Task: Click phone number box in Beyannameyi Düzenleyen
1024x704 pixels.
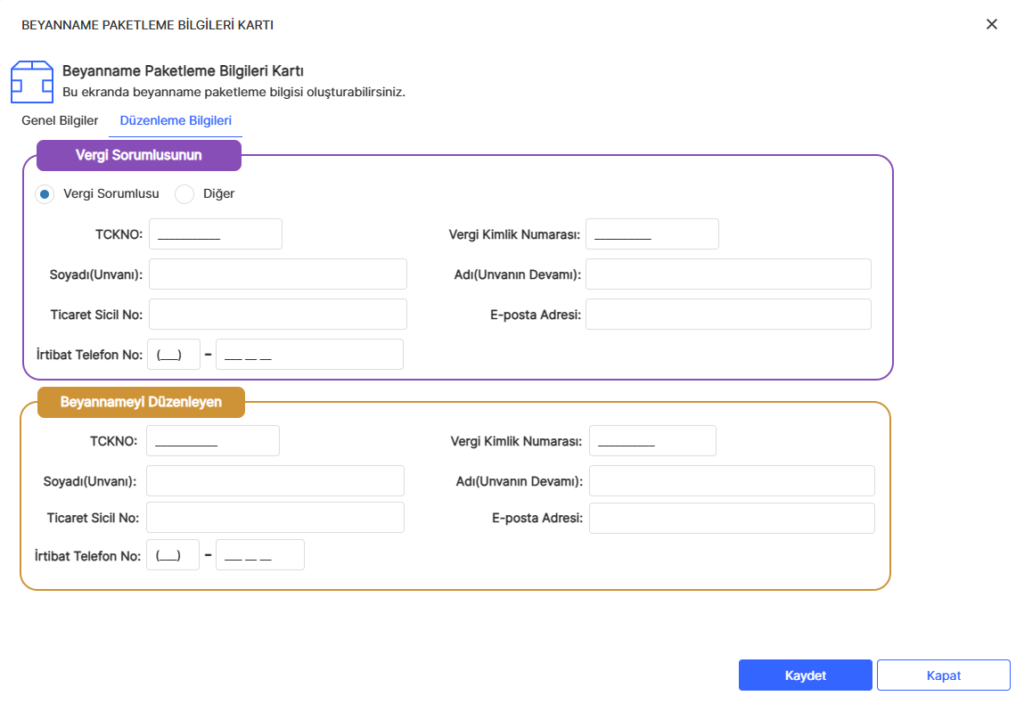Action: tap(260, 555)
